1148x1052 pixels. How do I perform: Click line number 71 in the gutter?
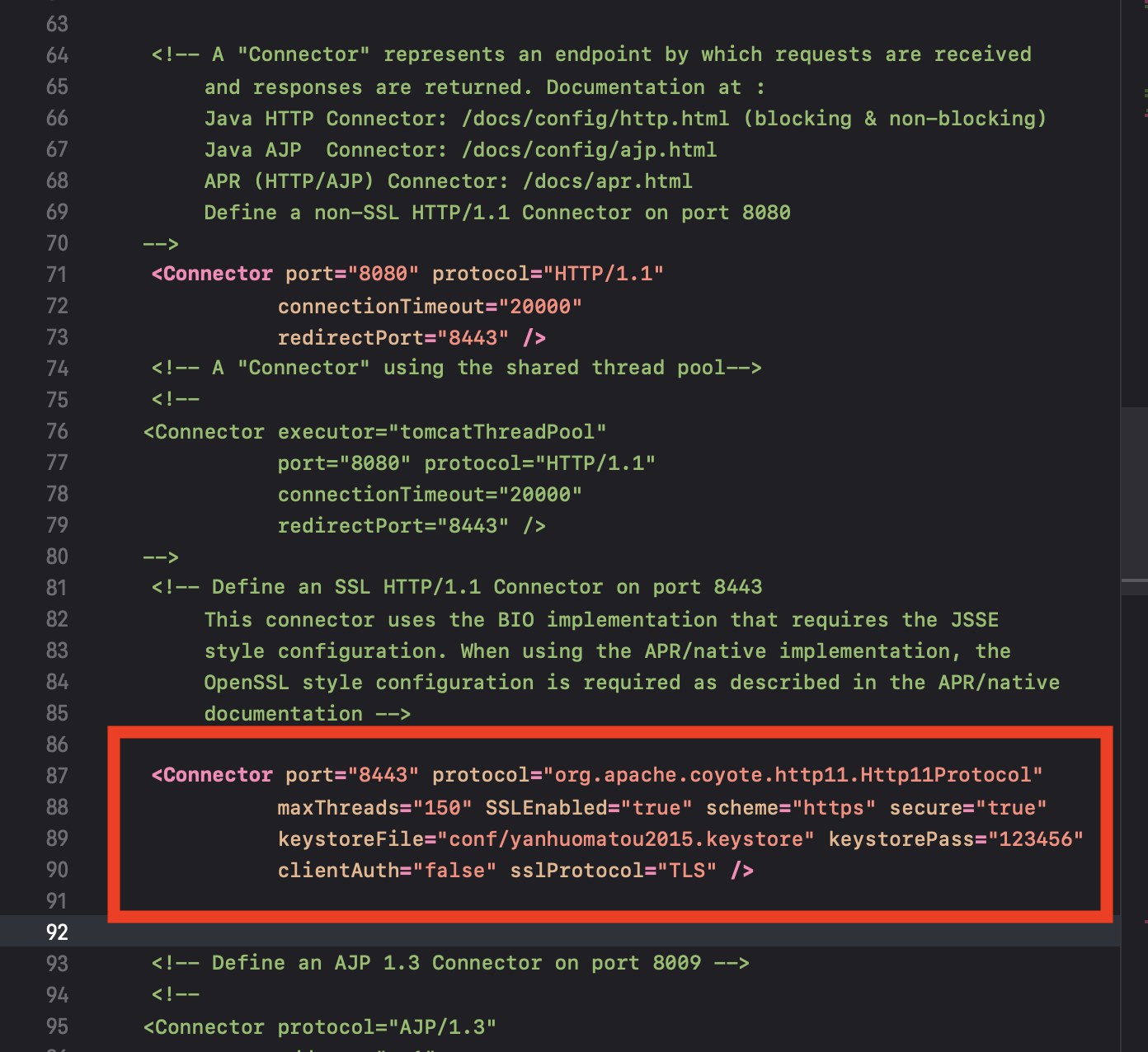point(57,275)
